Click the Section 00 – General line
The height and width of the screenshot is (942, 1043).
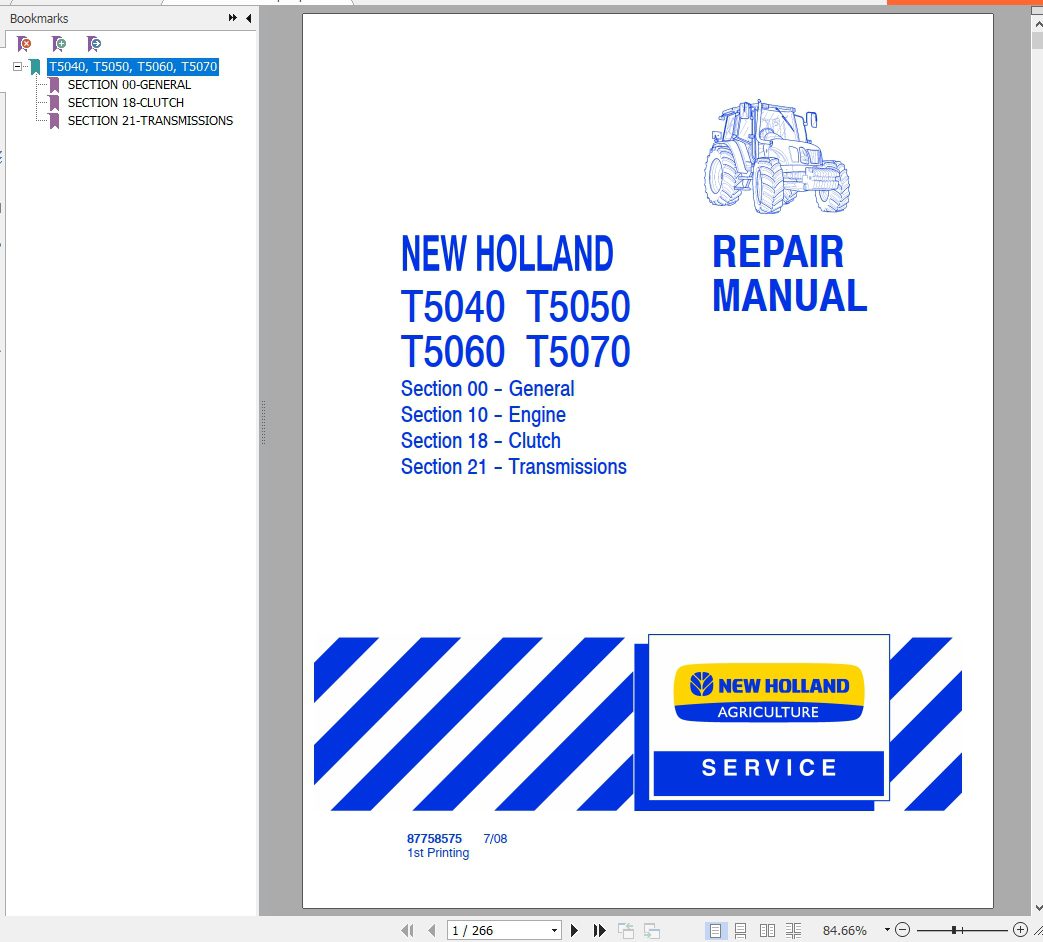coord(488,389)
